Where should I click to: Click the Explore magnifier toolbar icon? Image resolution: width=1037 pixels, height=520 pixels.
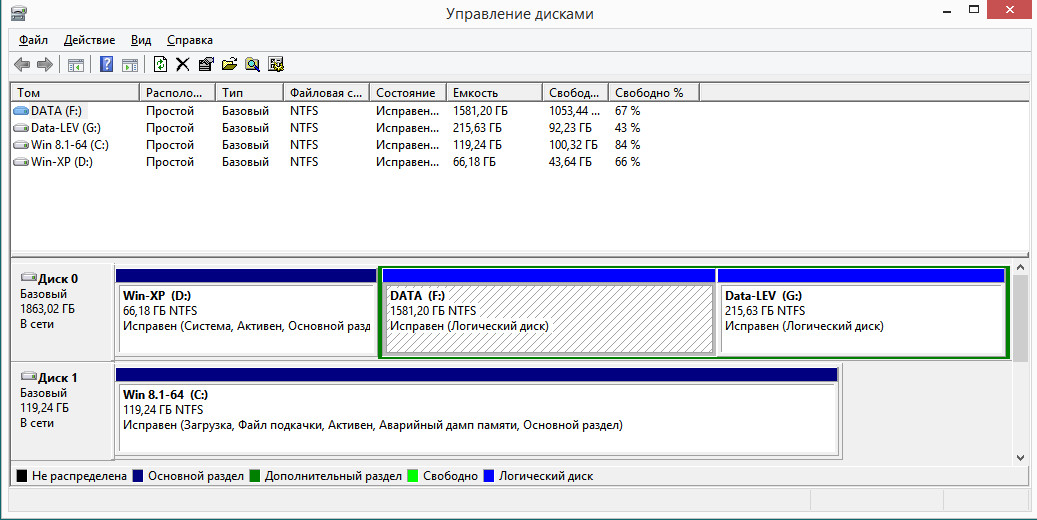[x=252, y=64]
